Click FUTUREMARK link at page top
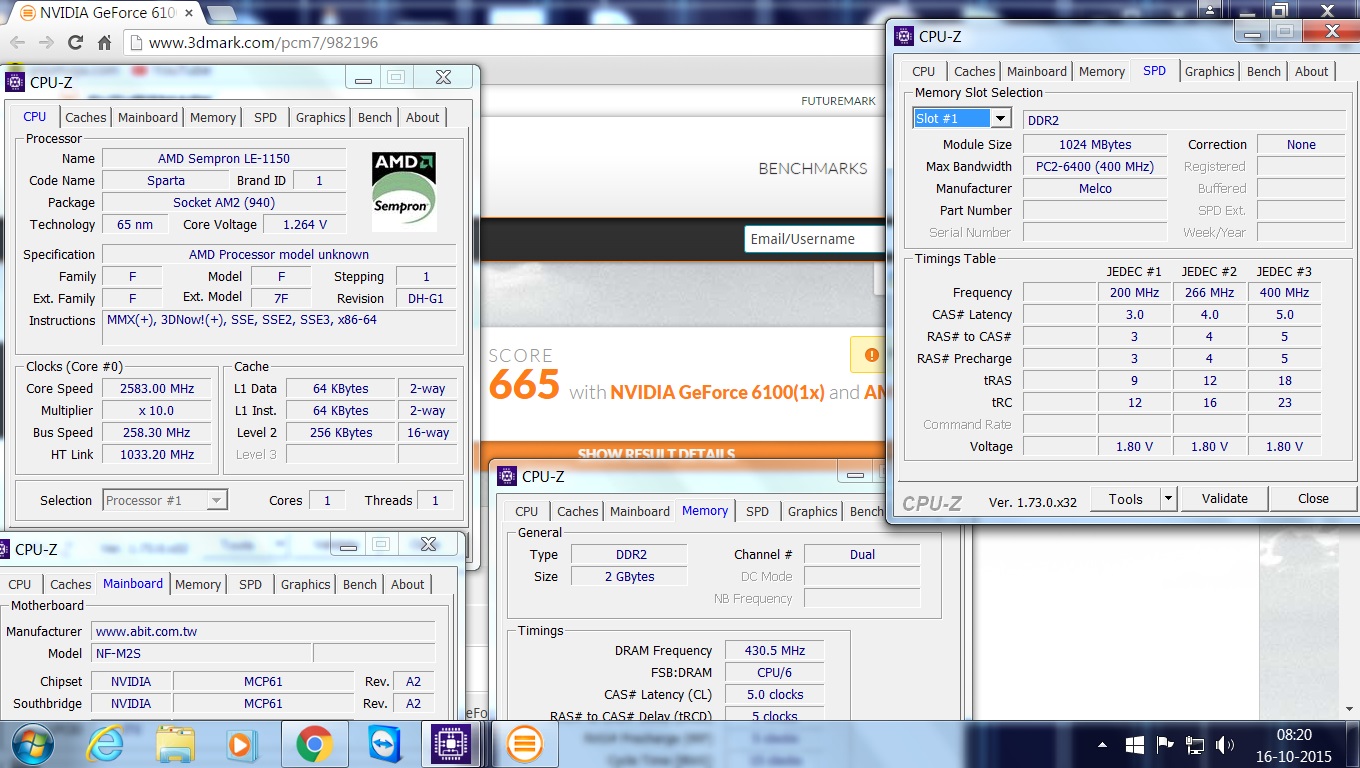Image resolution: width=1360 pixels, height=768 pixels. pyautogui.click(x=838, y=101)
